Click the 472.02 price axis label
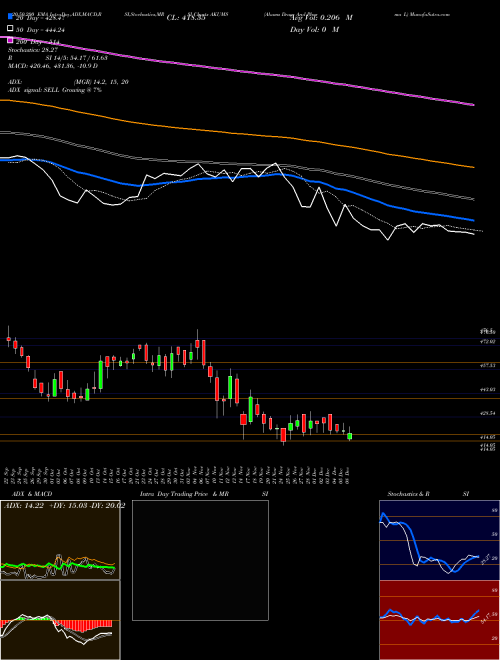500x660 pixels. point(489,341)
